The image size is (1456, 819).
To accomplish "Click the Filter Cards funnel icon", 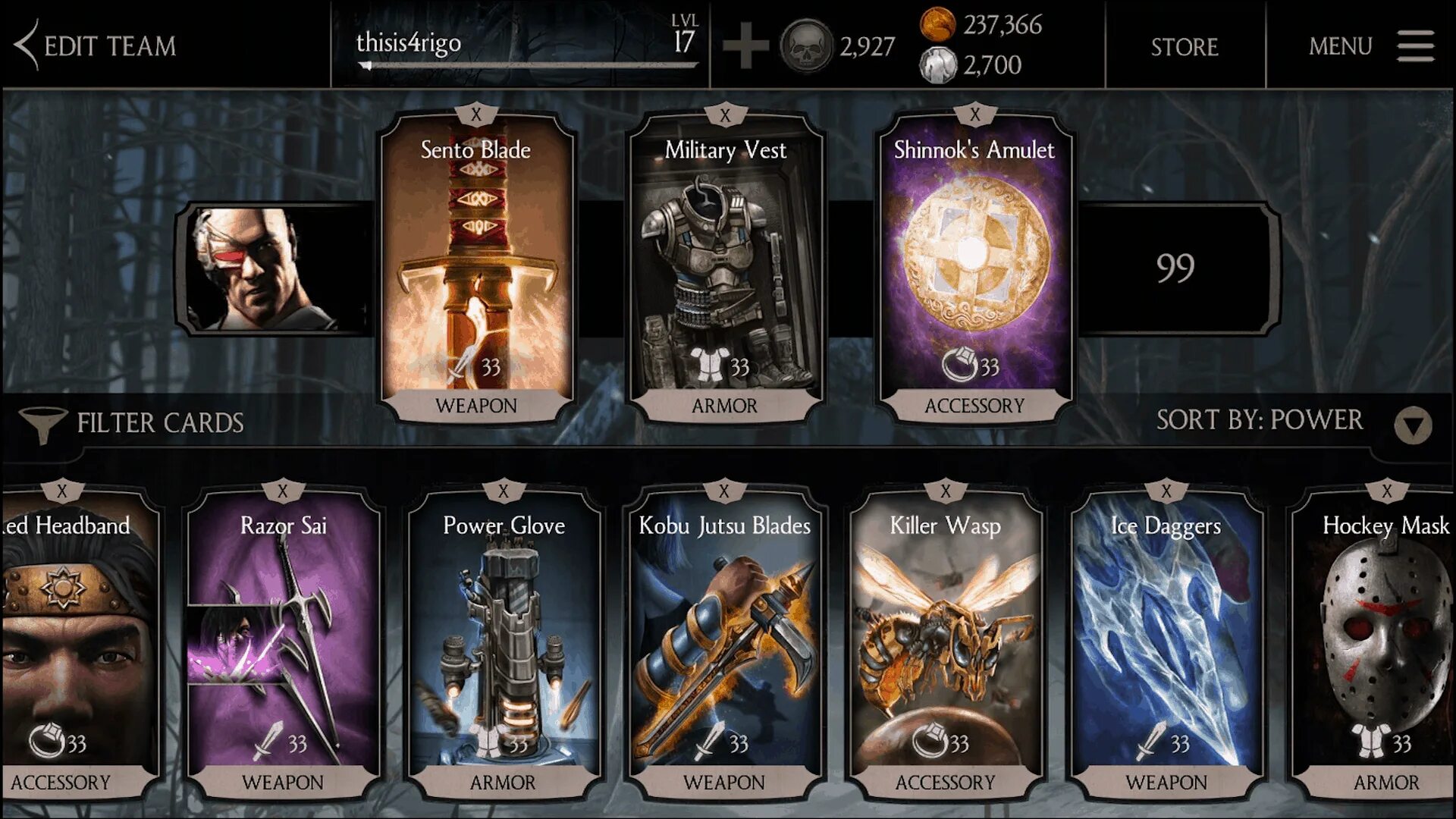I will (42, 424).
